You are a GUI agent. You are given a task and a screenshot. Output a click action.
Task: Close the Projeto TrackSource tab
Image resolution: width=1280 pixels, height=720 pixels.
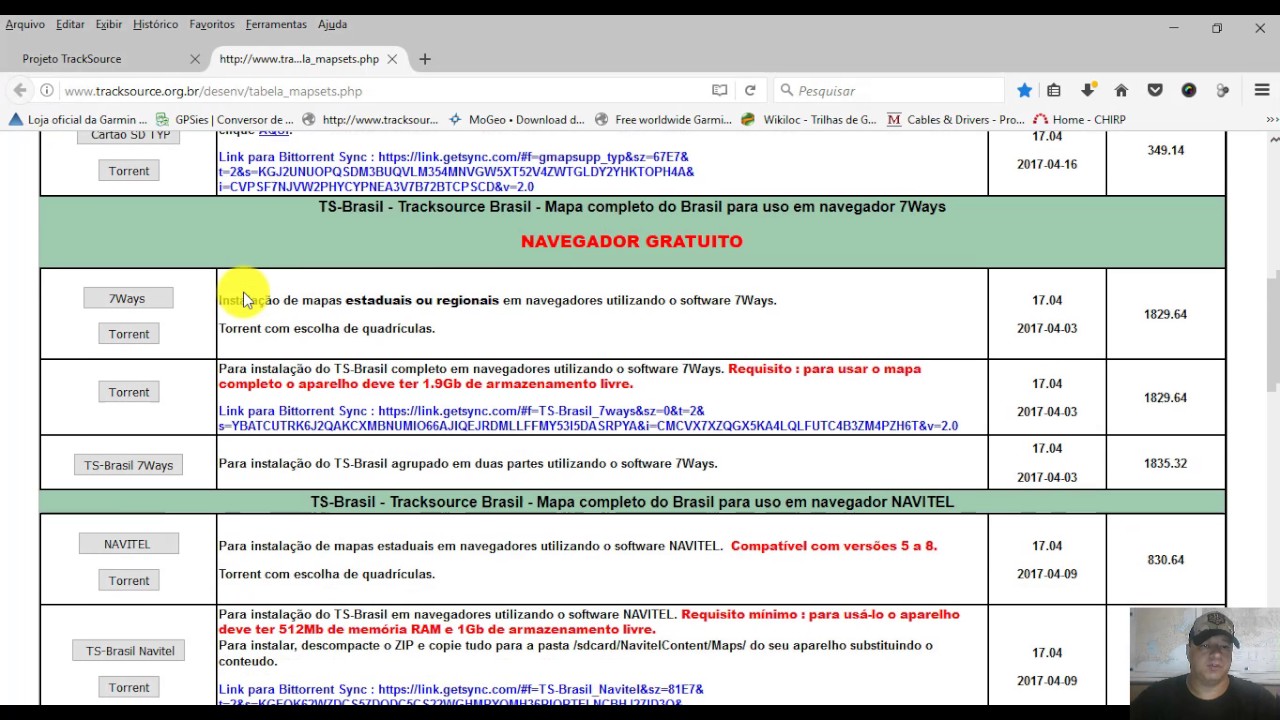click(x=195, y=59)
